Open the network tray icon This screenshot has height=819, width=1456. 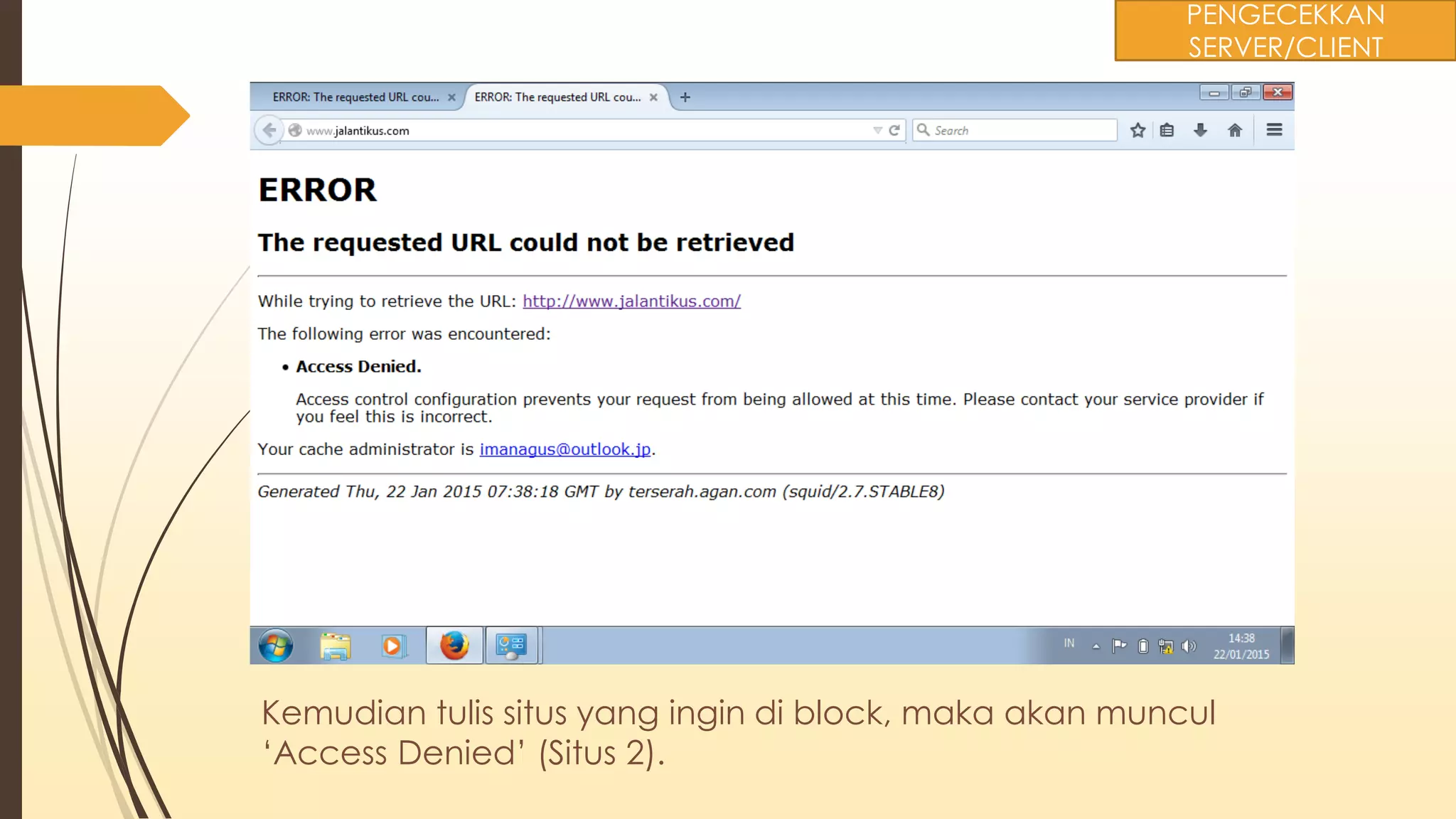(1165, 646)
